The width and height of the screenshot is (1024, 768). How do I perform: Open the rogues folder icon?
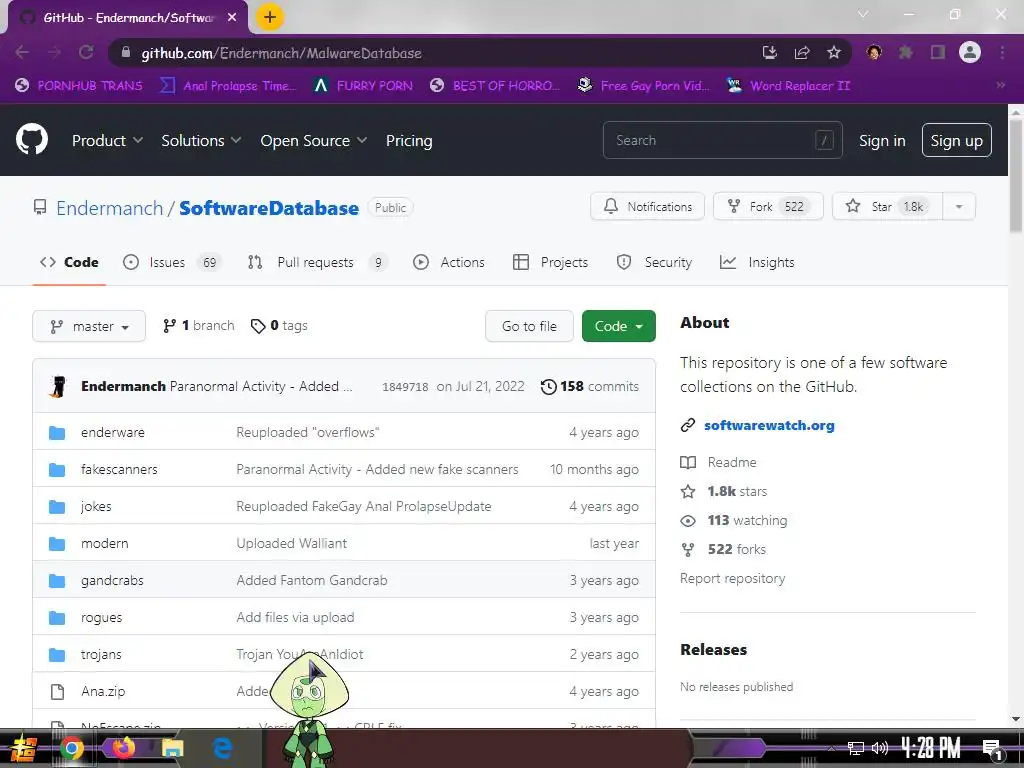(x=57, y=617)
